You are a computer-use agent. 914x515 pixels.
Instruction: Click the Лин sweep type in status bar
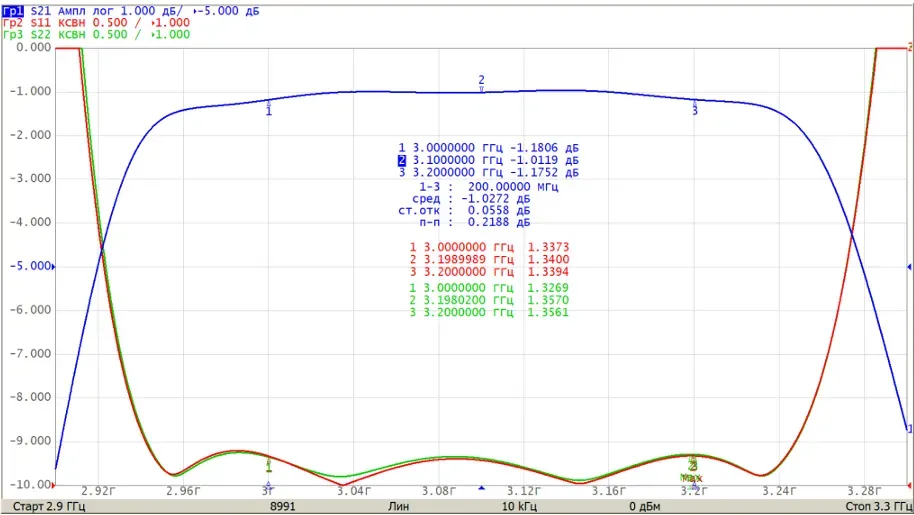point(399,506)
